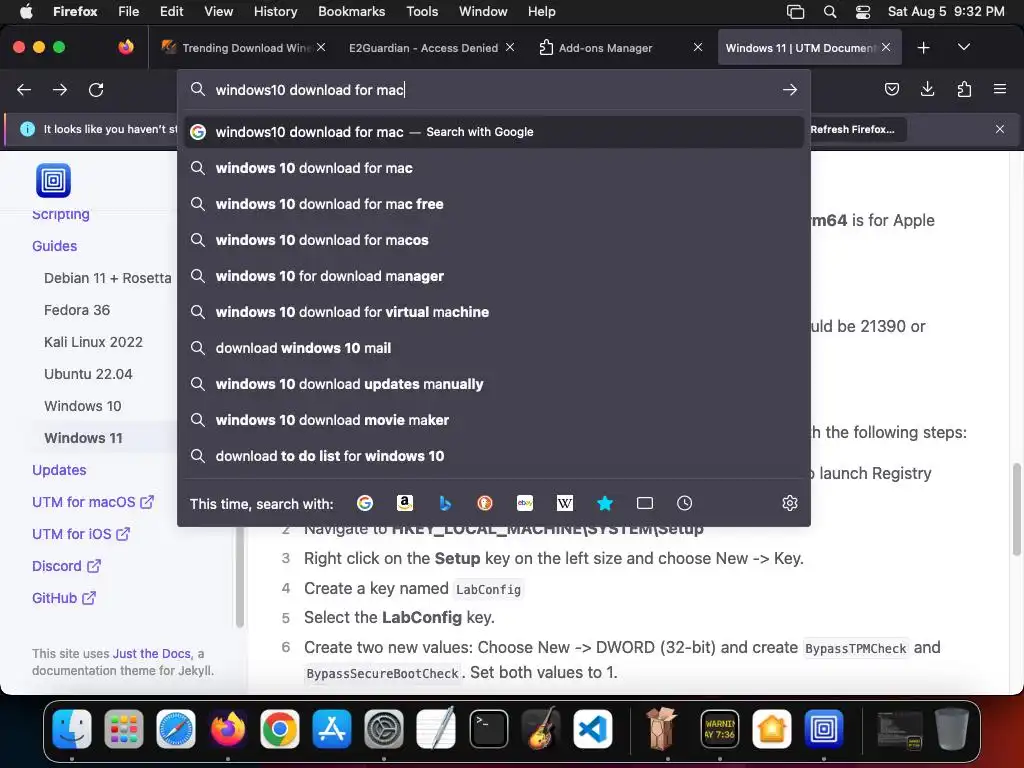
Task: Launch Terminal from the dock
Action: [488, 729]
